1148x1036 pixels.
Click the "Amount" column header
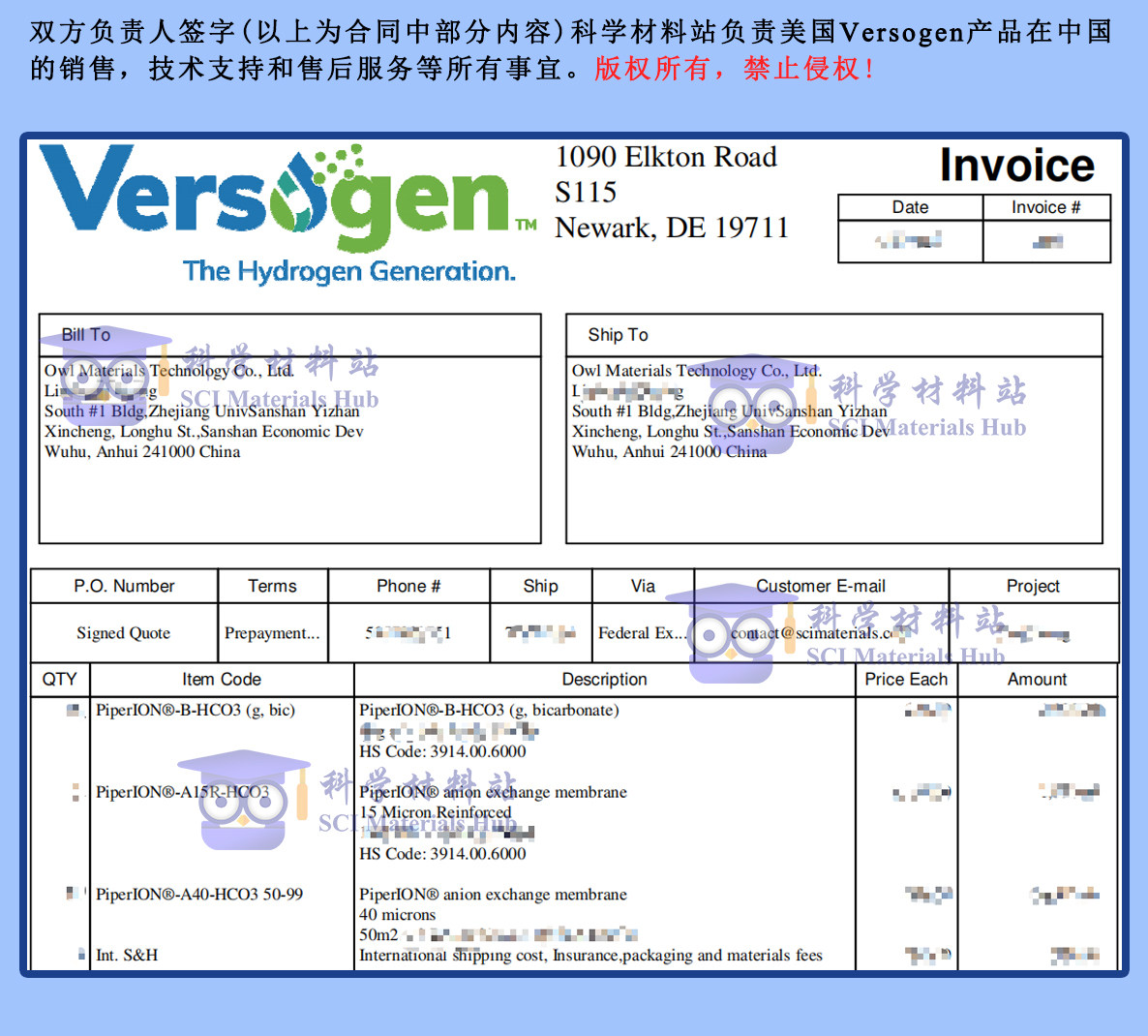click(1038, 680)
